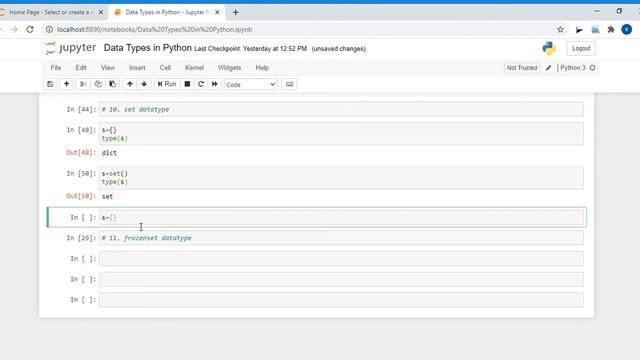The height and width of the screenshot is (360, 640).
Task: Open the Widgets menu
Action: coord(229,68)
